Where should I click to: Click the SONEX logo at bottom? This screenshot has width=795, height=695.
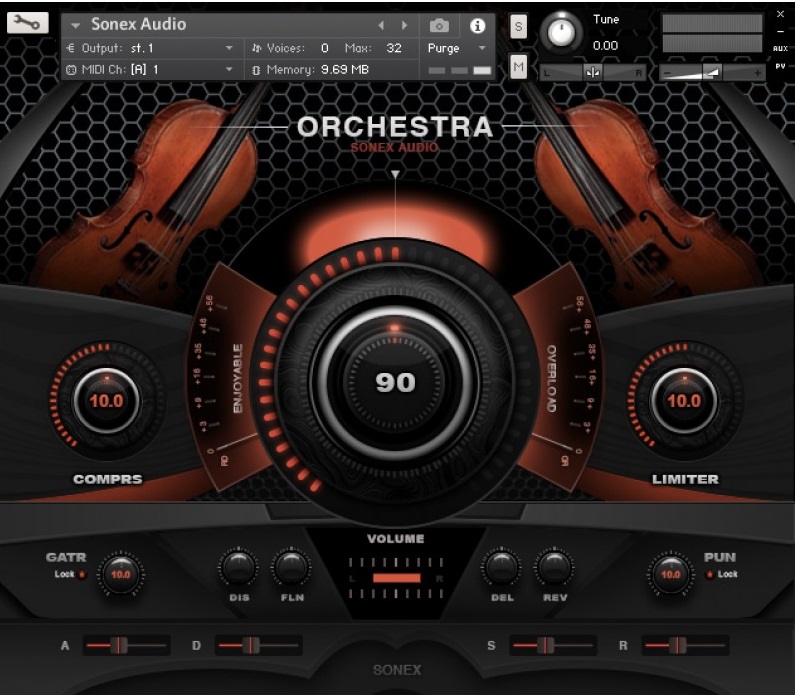tap(397, 670)
